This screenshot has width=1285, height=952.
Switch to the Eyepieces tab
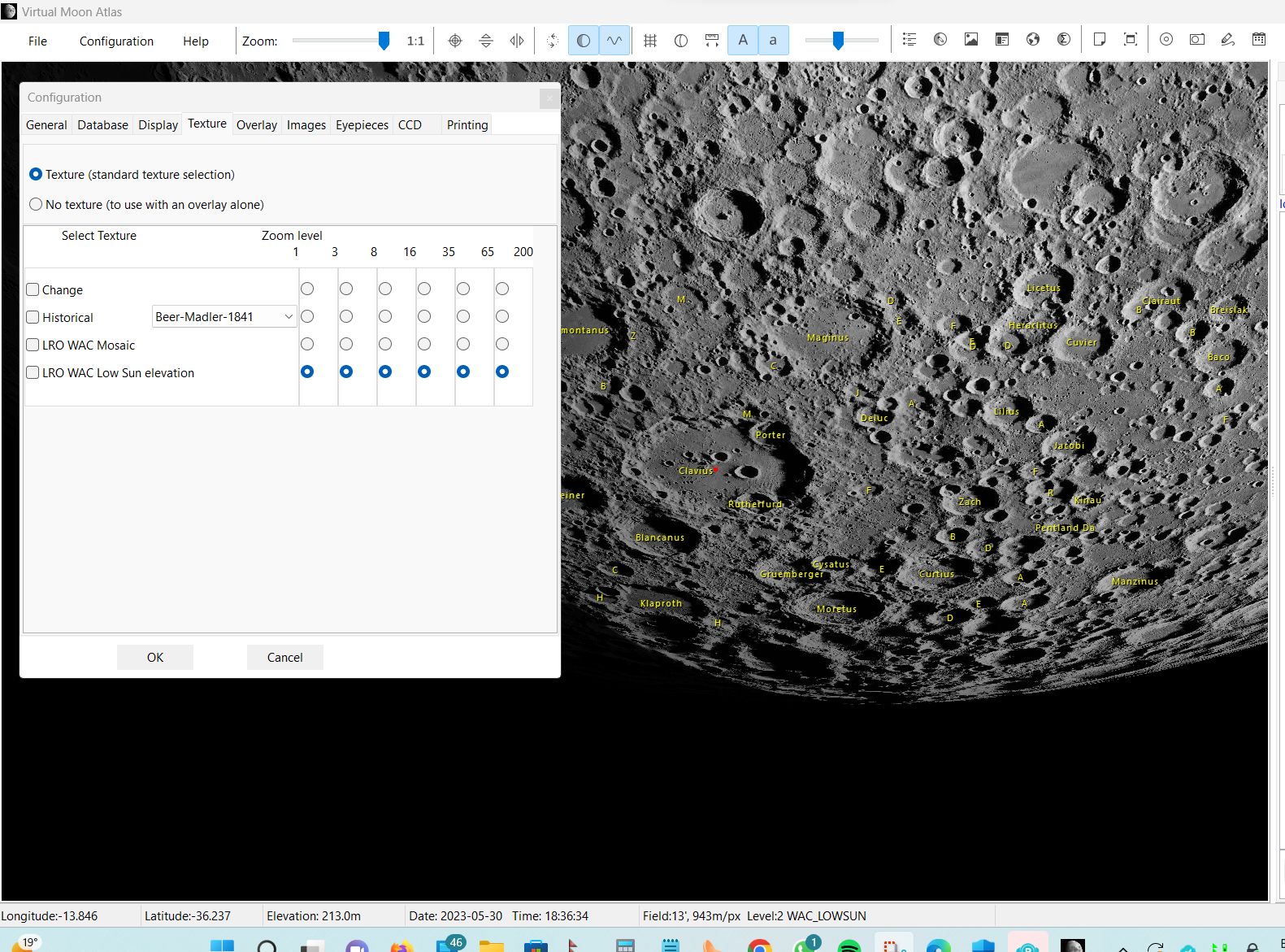(x=362, y=125)
